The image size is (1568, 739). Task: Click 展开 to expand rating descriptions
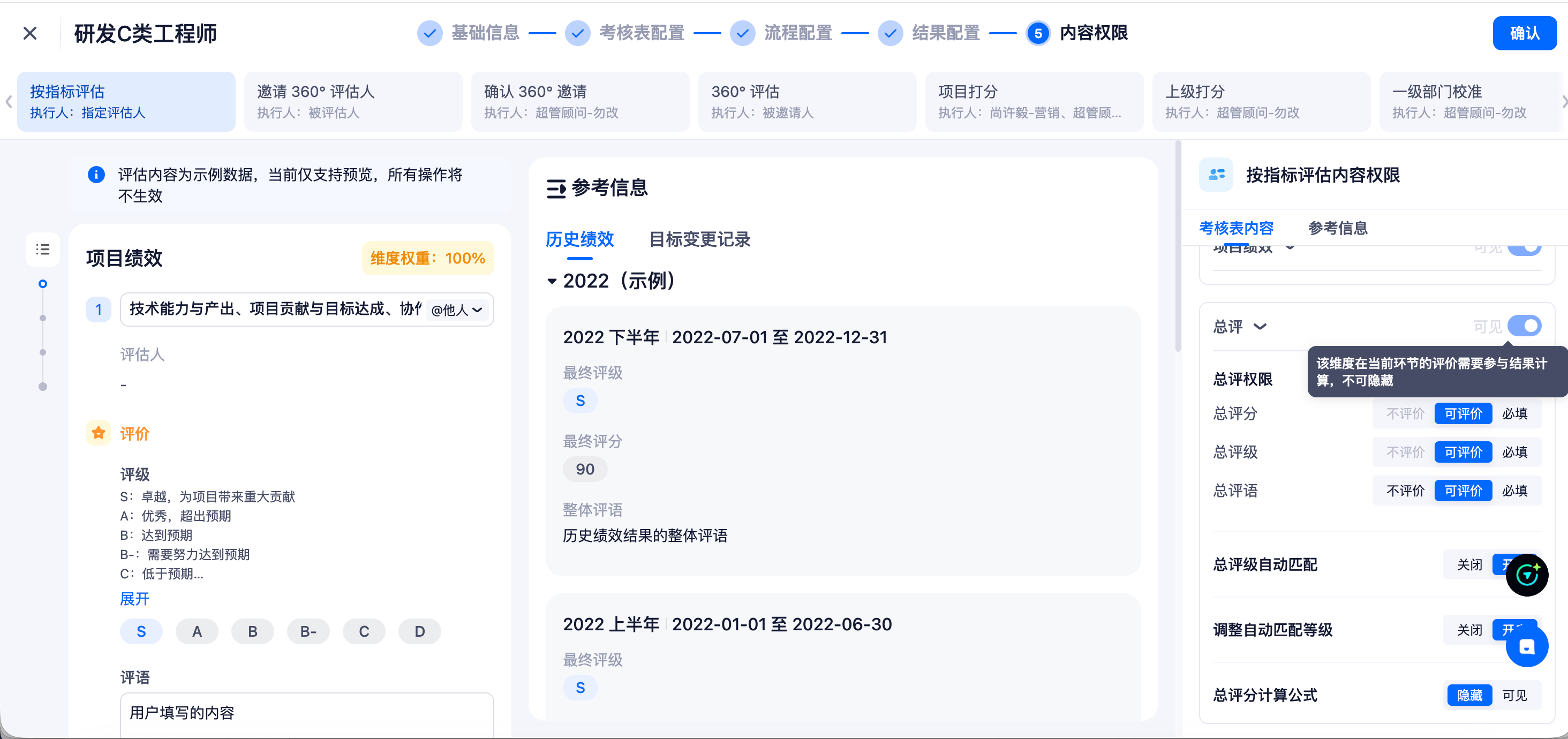[x=134, y=599]
